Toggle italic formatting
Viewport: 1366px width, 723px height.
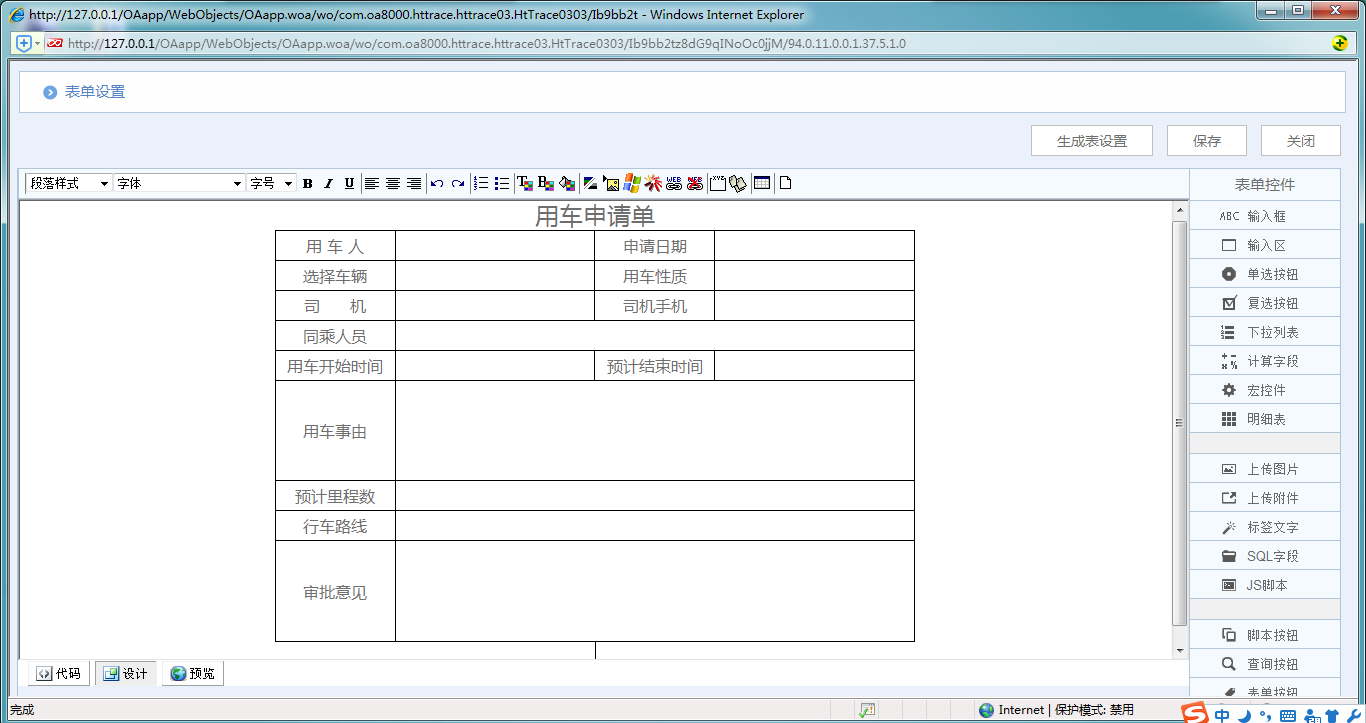(328, 183)
